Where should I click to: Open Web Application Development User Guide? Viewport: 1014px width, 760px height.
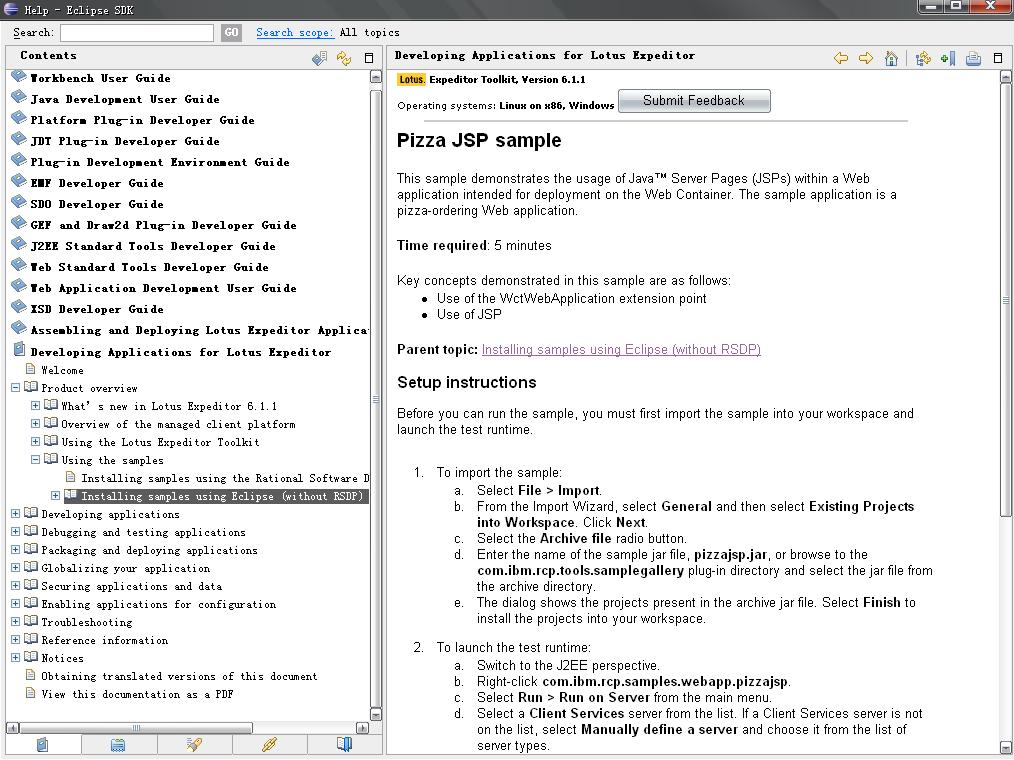pyautogui.click(x=164, y=288)
